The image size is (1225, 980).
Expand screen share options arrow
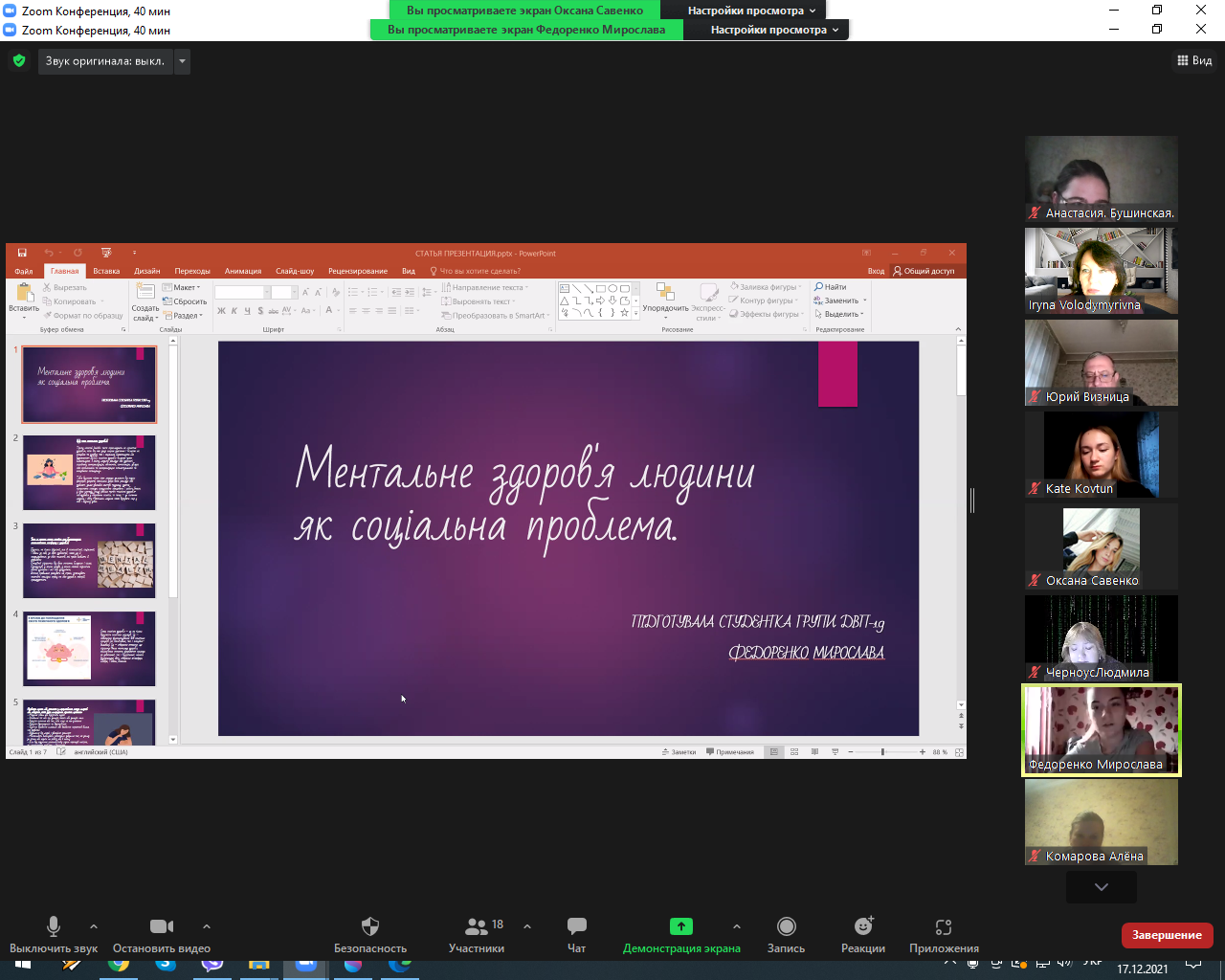tap(736, 926)
